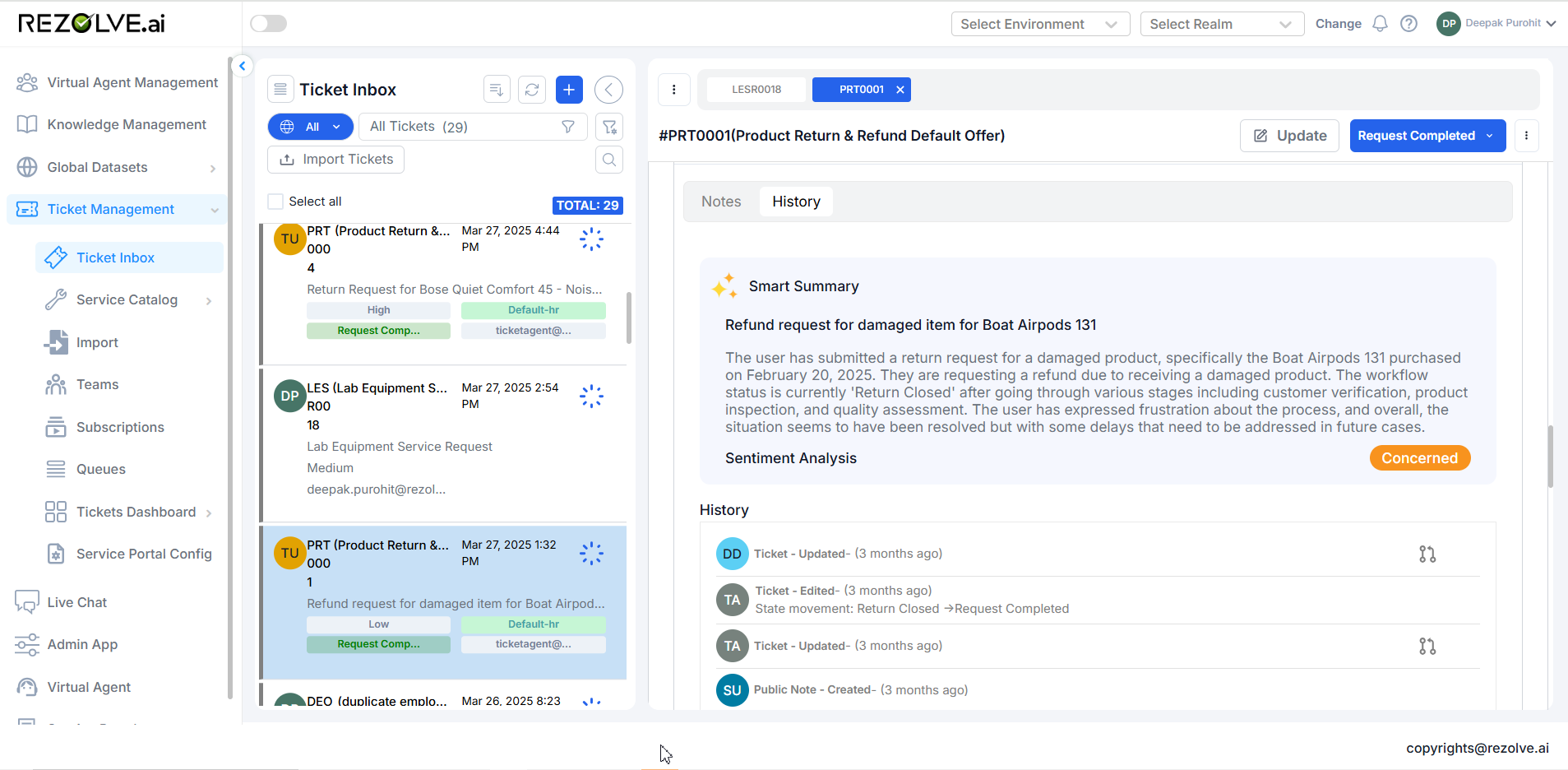This screenshot has width=1568, height=770.
Task: Open the PRT ticket from Mar 27 4:44 PM
Action: click(444, 294)
